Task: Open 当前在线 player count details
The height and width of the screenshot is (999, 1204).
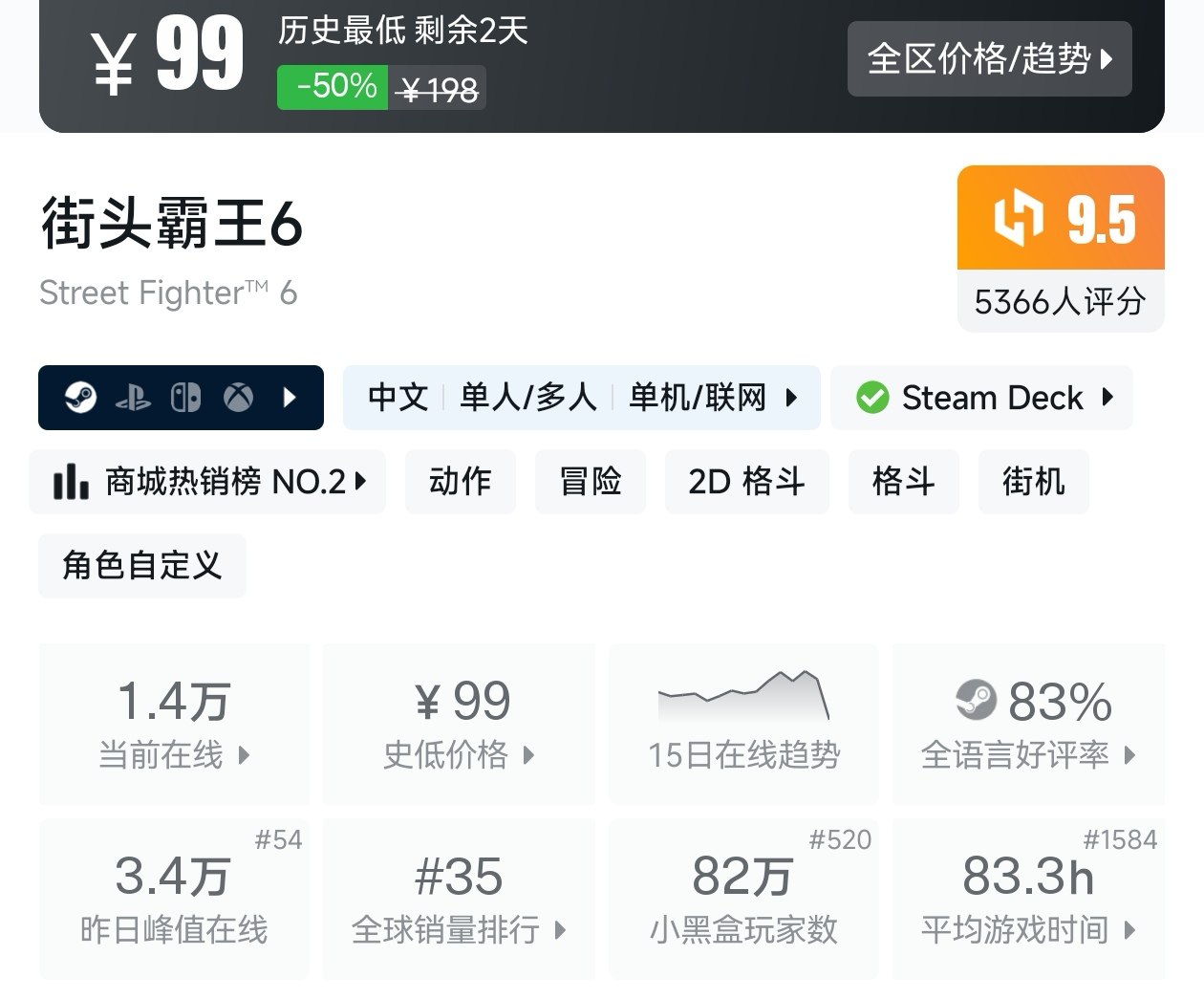Action: tap(174, 724)
